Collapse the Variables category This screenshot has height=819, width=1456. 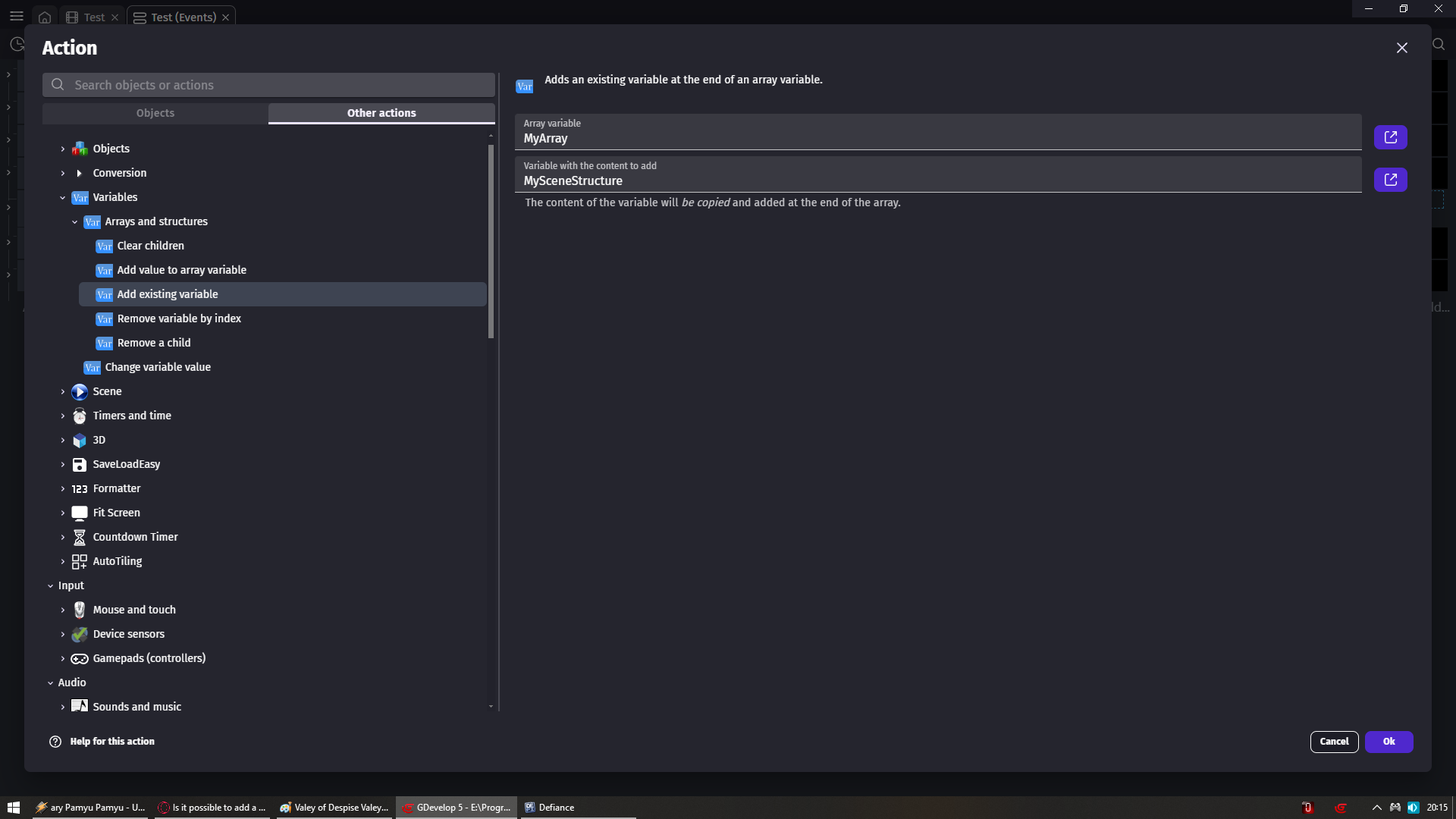coord(63,197)
